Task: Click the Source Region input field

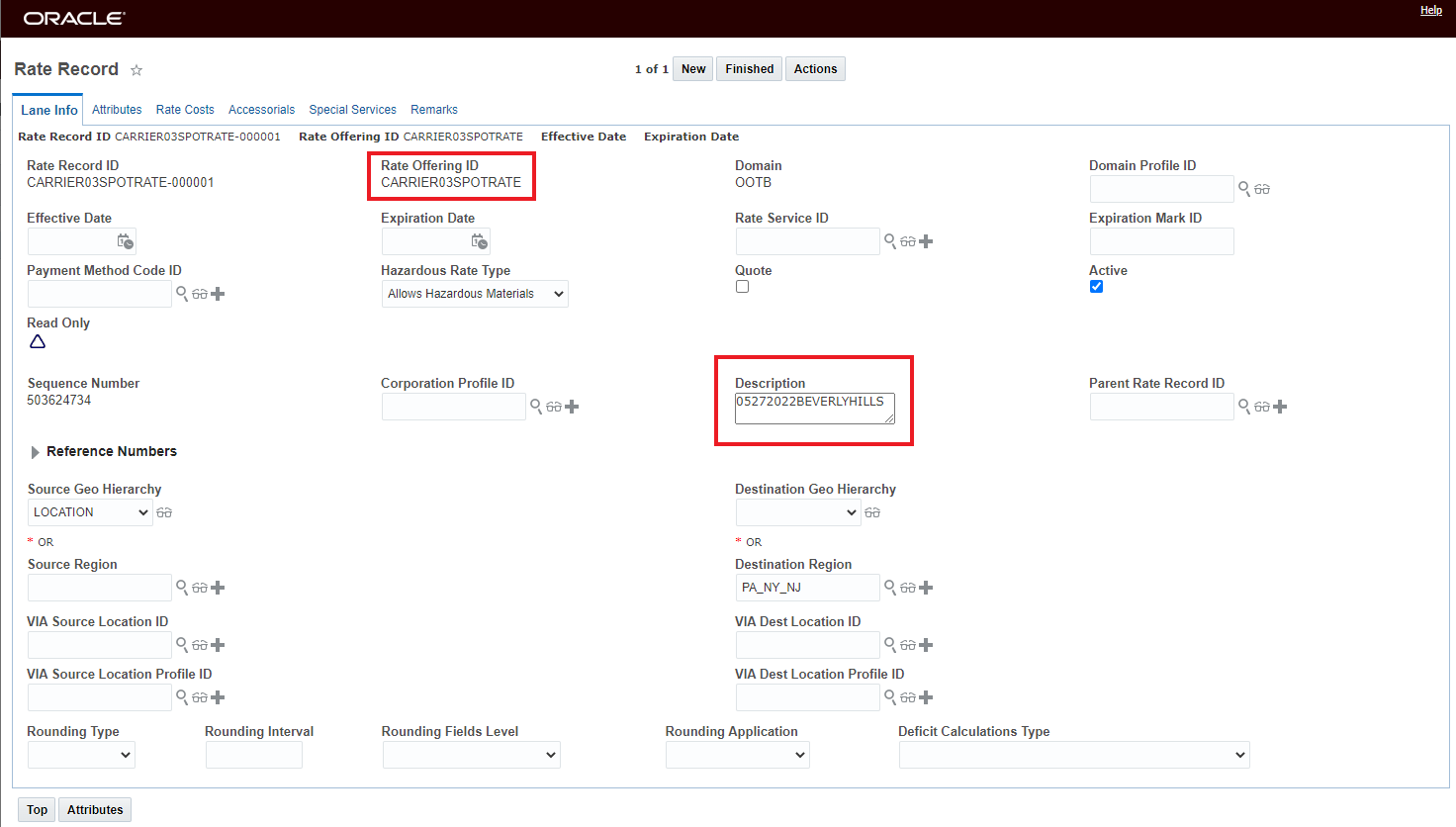Action: click(x=100, y=588)
